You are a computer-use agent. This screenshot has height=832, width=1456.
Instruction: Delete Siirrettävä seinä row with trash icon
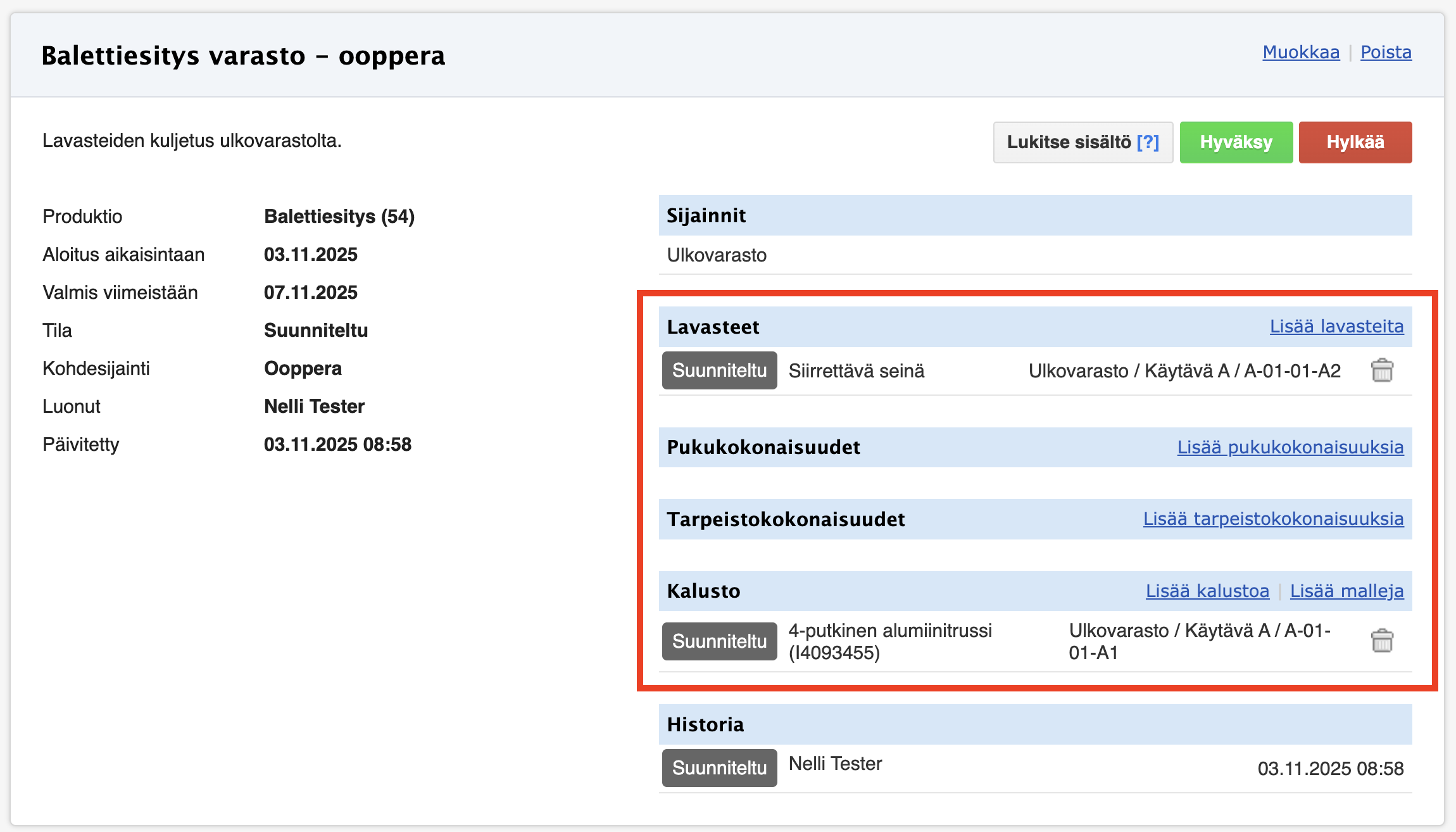pyautogui.click(x=1382, y=370)
